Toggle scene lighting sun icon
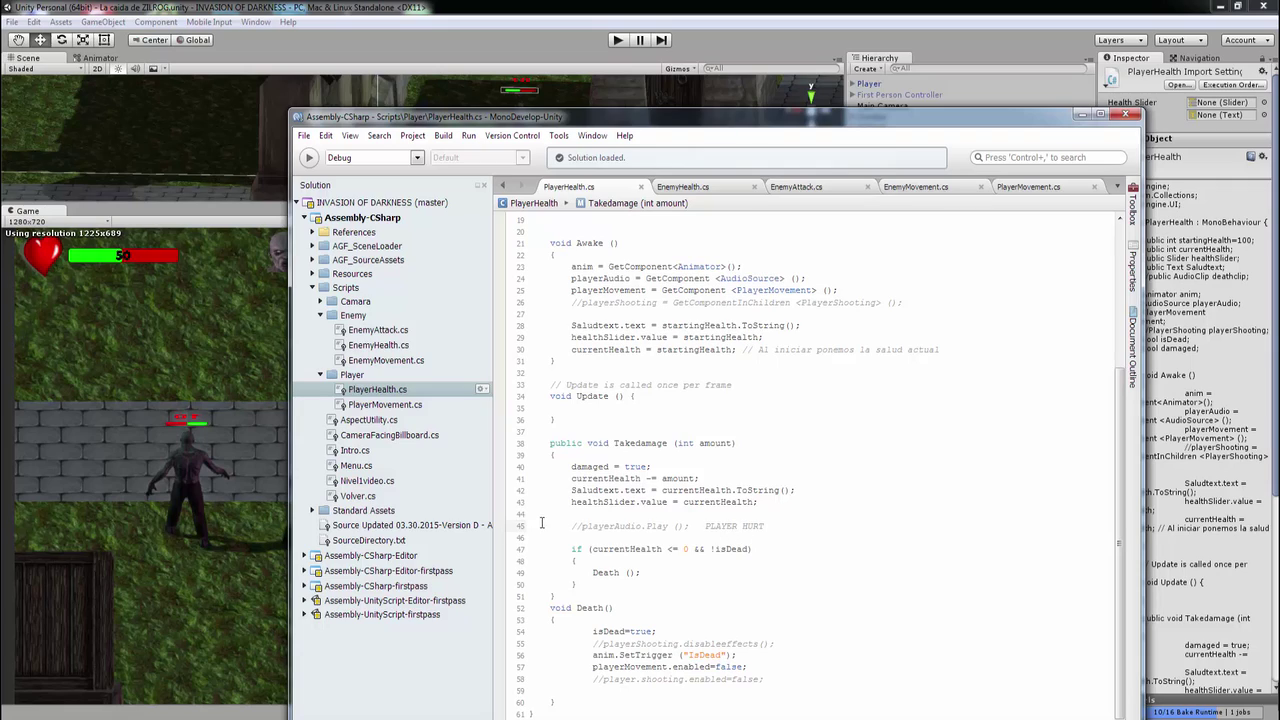 pyautogui.click(x=117, y=69)
